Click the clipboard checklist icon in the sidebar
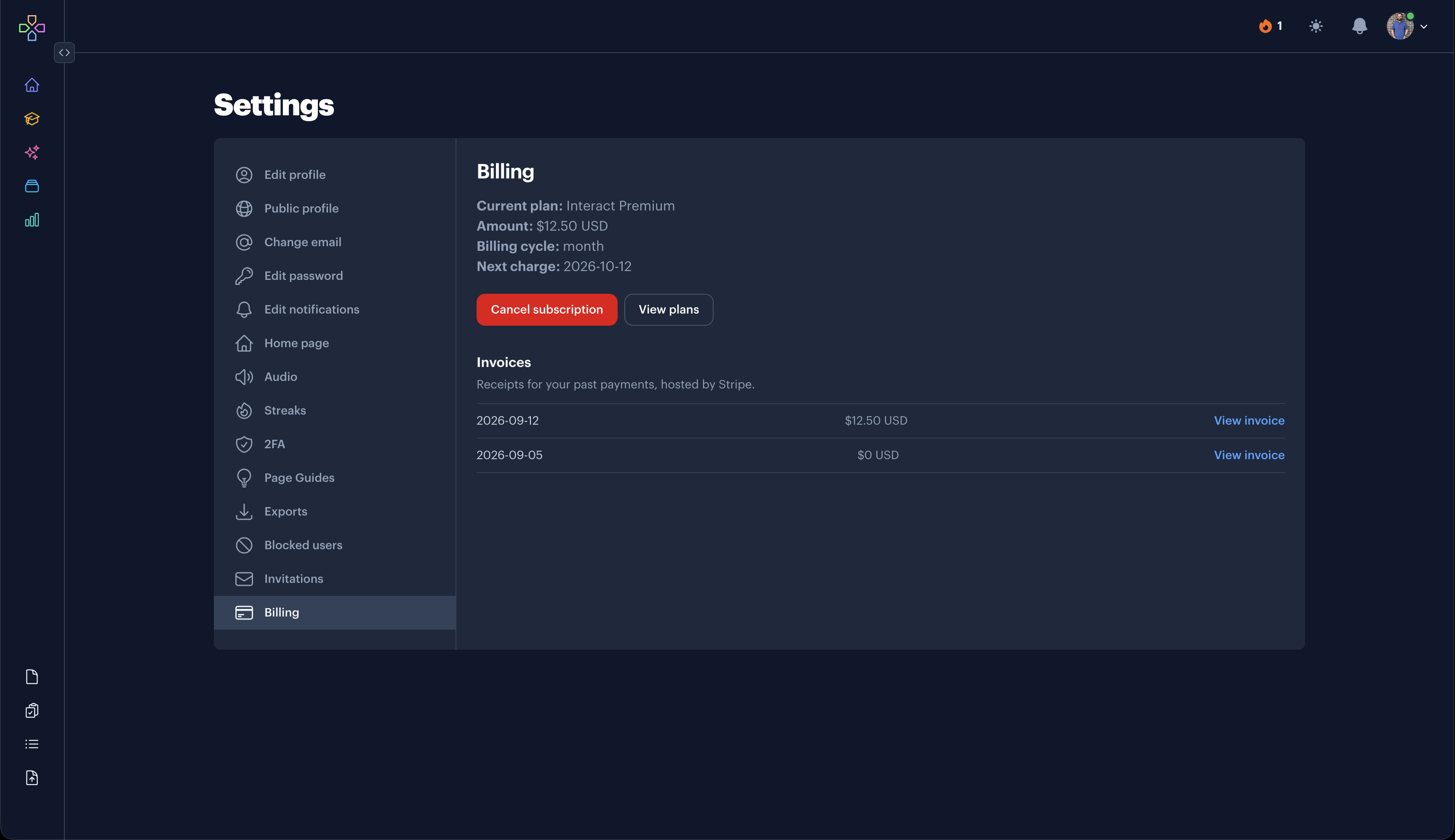Image resolution: width=1455 pixels, height=840 pixels. click(x=32, y=710)
